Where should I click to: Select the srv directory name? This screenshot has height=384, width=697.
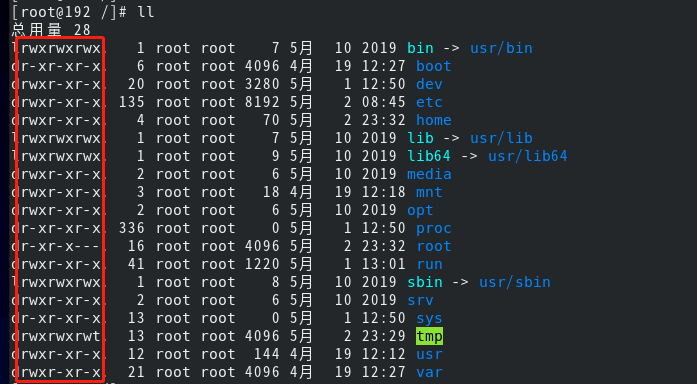pos(421,300)
